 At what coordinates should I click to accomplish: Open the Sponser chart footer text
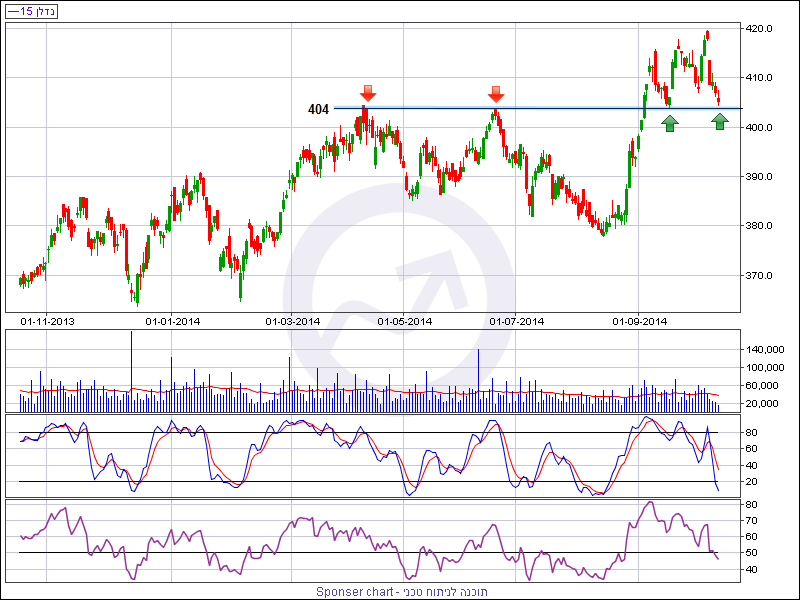pos(402,592)
